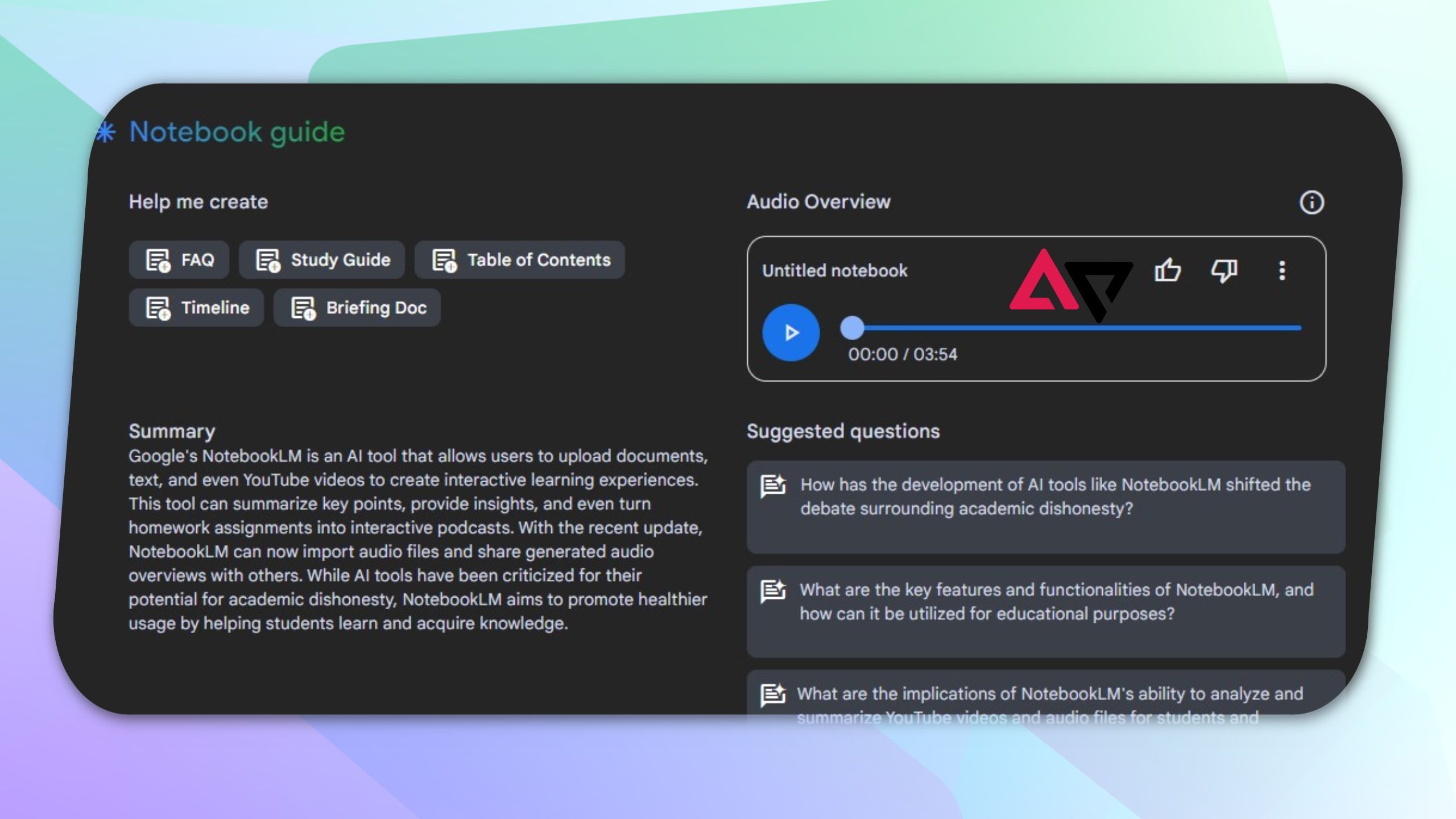Click the Notebook guide asterisk icon

[x=106, y=133]
